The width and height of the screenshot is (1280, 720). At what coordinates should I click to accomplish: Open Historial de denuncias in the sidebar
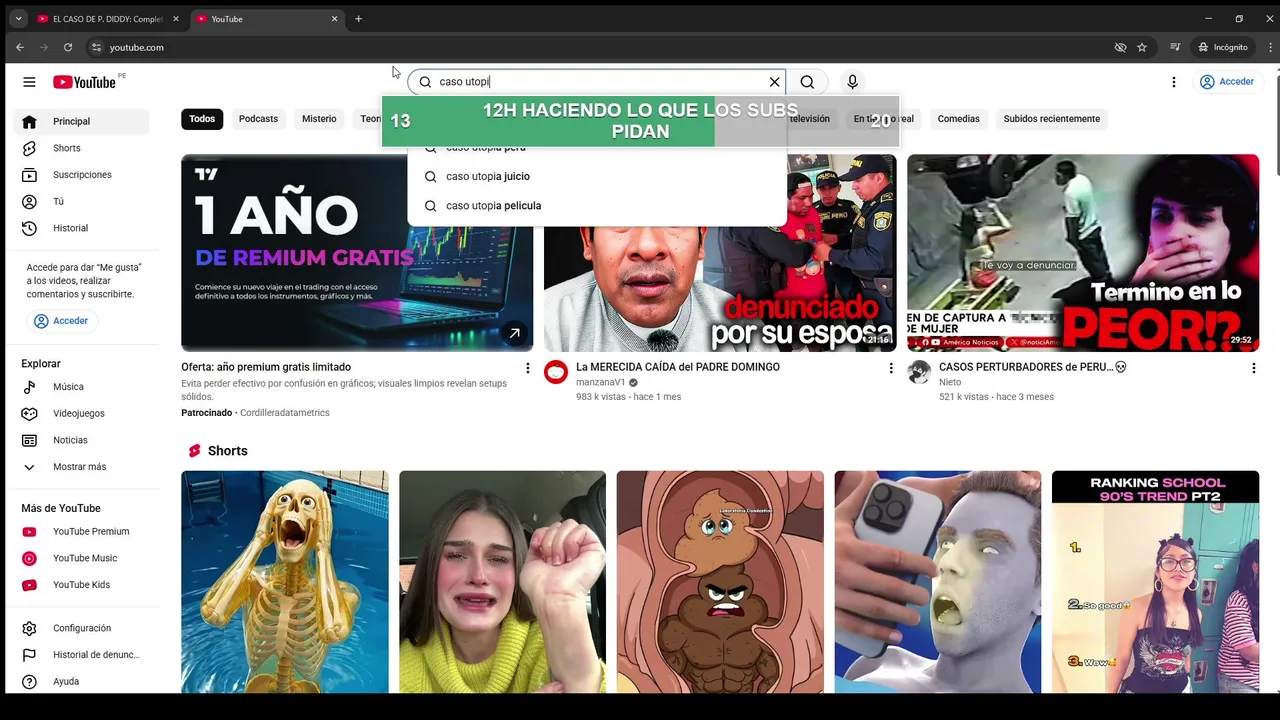tap(83, 655)
